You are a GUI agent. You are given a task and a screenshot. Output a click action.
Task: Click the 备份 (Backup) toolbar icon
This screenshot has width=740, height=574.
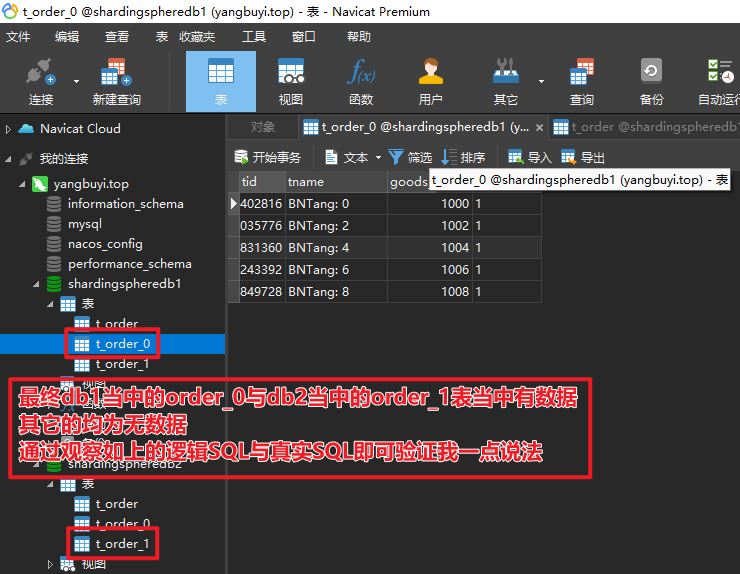pyautogui.click(x=651, y=81)
